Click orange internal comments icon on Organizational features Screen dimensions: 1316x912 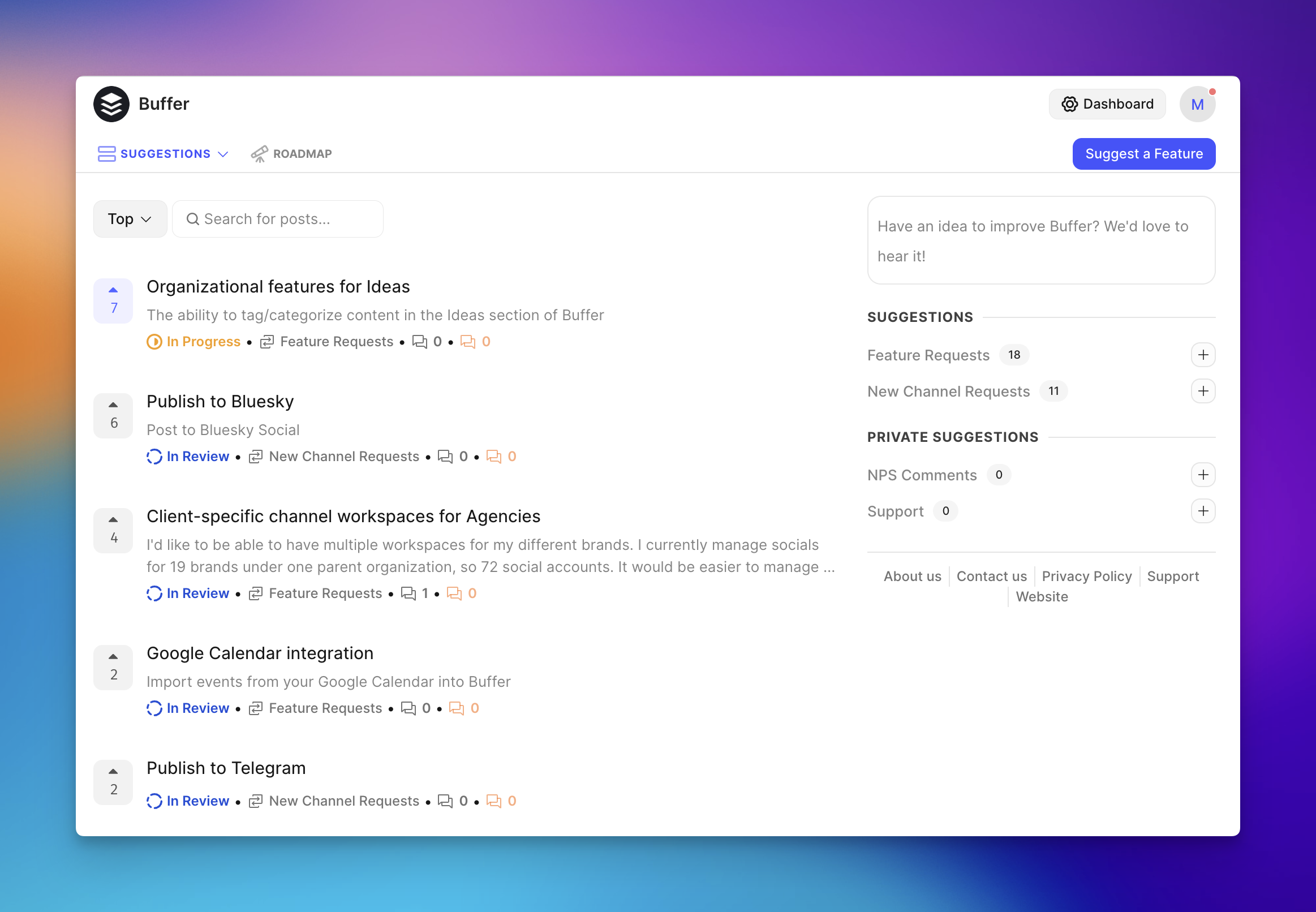coord(468,342)
